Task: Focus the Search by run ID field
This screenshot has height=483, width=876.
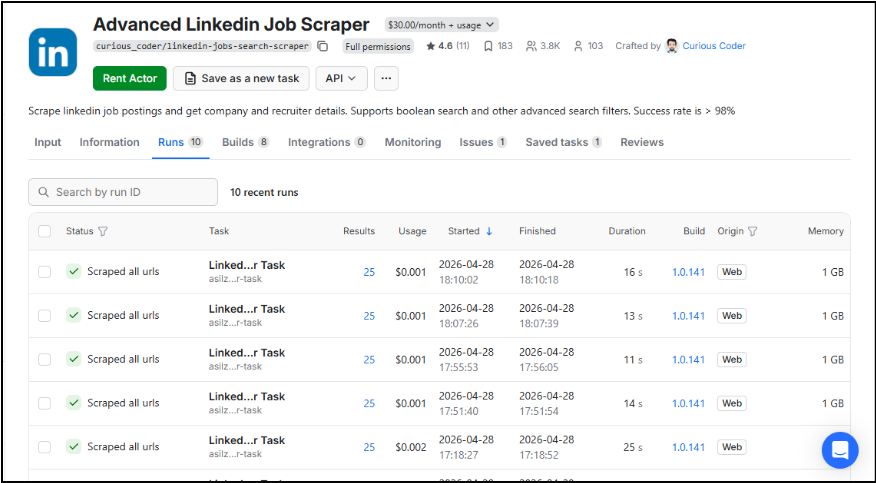Action: (123, 192)
